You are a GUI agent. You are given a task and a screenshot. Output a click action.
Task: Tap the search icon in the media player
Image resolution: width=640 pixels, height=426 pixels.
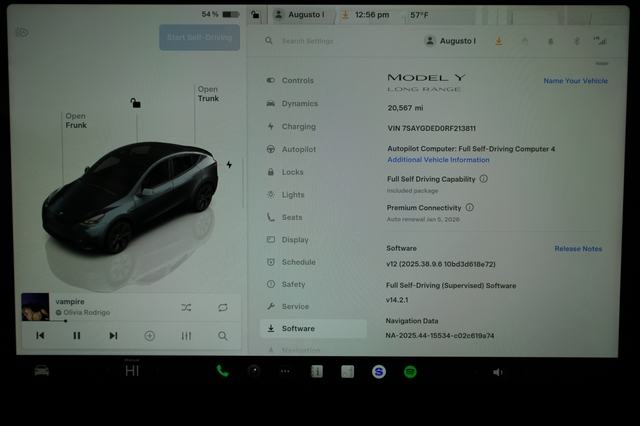click(x=222, y=336)
